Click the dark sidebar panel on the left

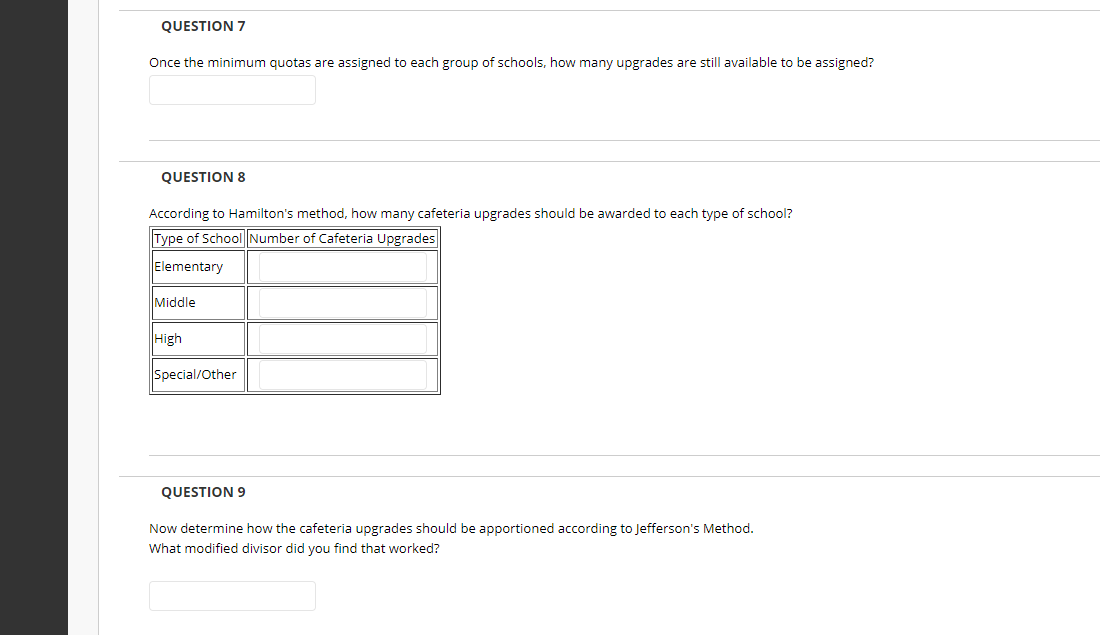(34, 318)
